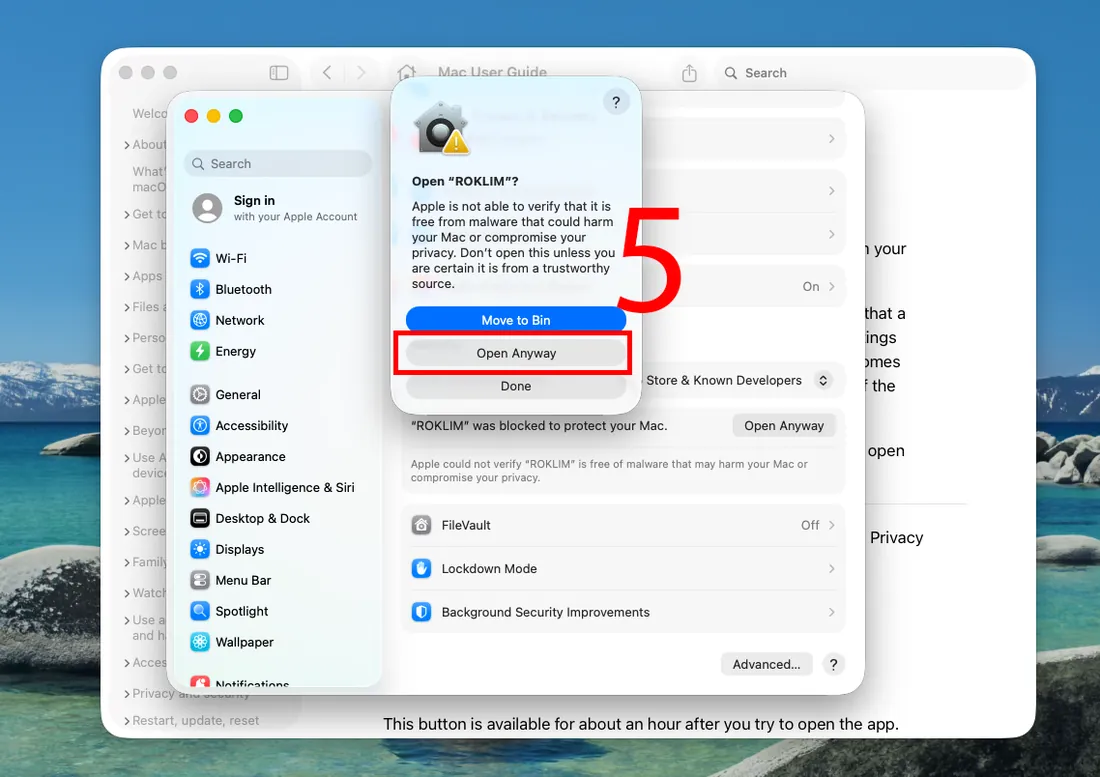Go forward in Mac User Guide toolbar
This screenshot has height=777, width=1100.
coord(361,72)
